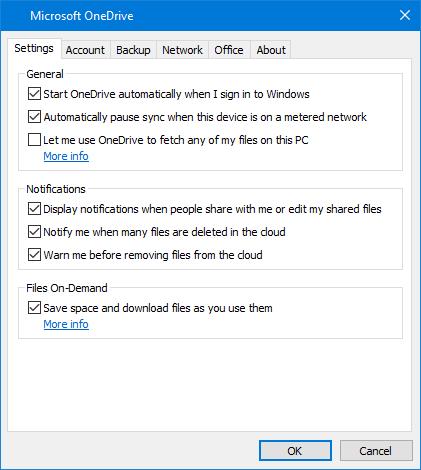Toggle automatic pause sync on metered network
The width and height of the screenshot is (421, 470).
[34, 117]
